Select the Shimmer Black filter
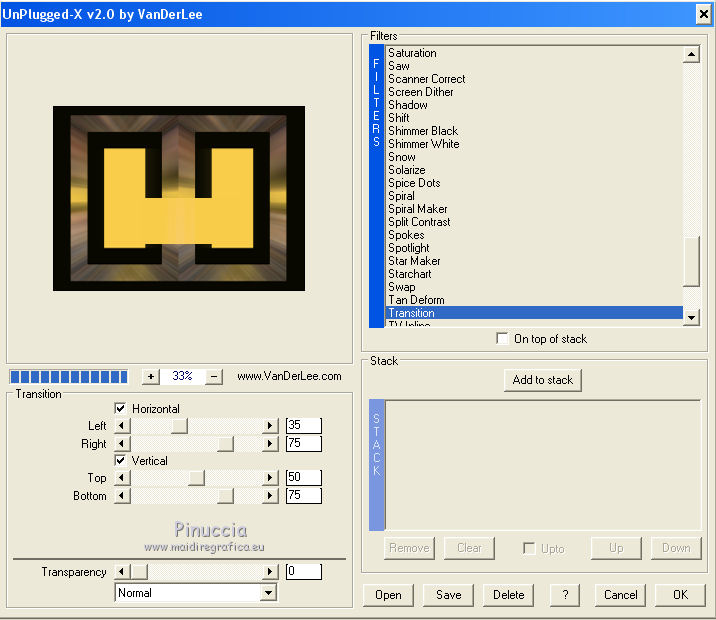The width and height of the screenshot is (716, 620). [423, 131]
